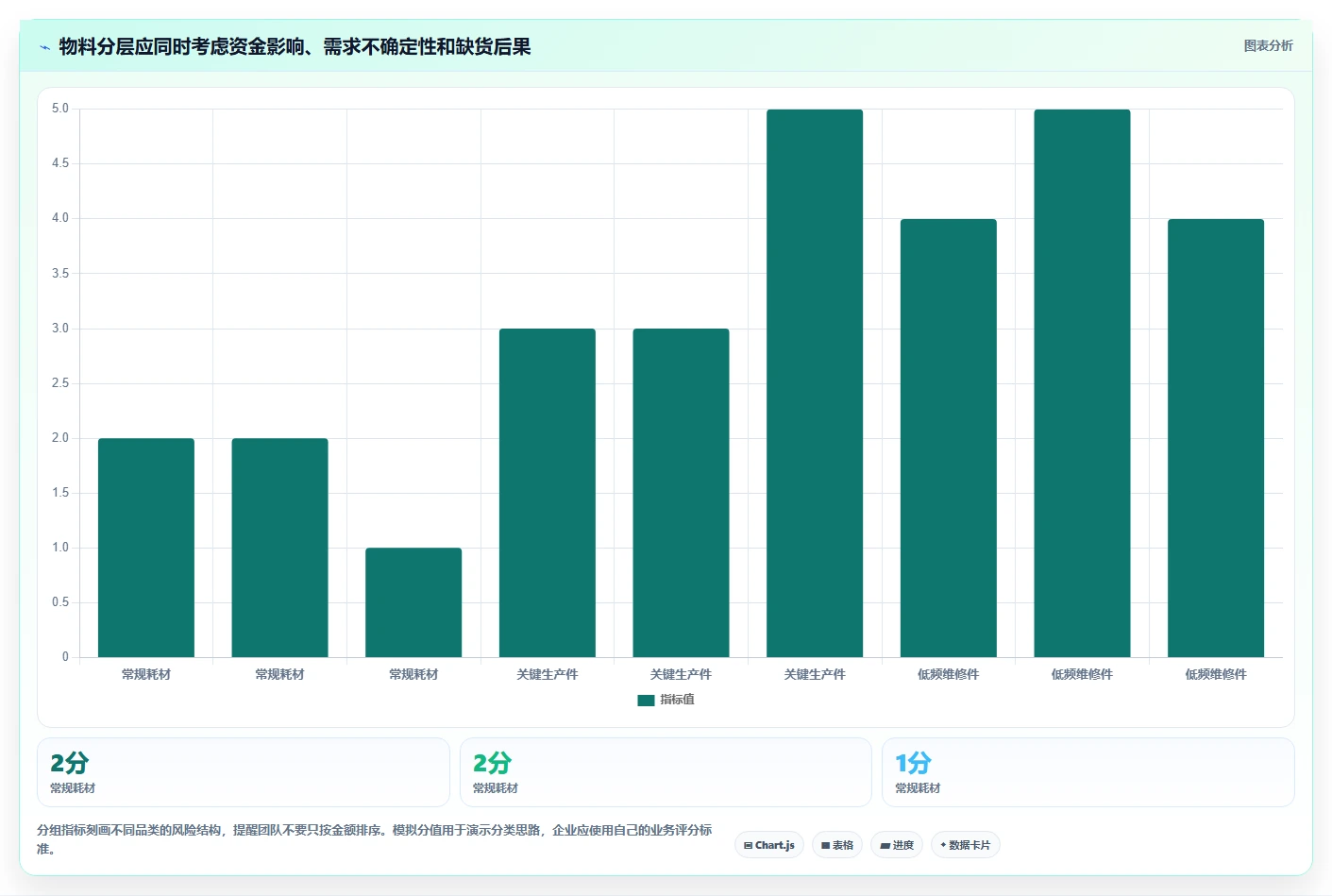The image size is (1332, 896).
Task: Click the y-axis label 0.5
Action: [x=60, y=602]
